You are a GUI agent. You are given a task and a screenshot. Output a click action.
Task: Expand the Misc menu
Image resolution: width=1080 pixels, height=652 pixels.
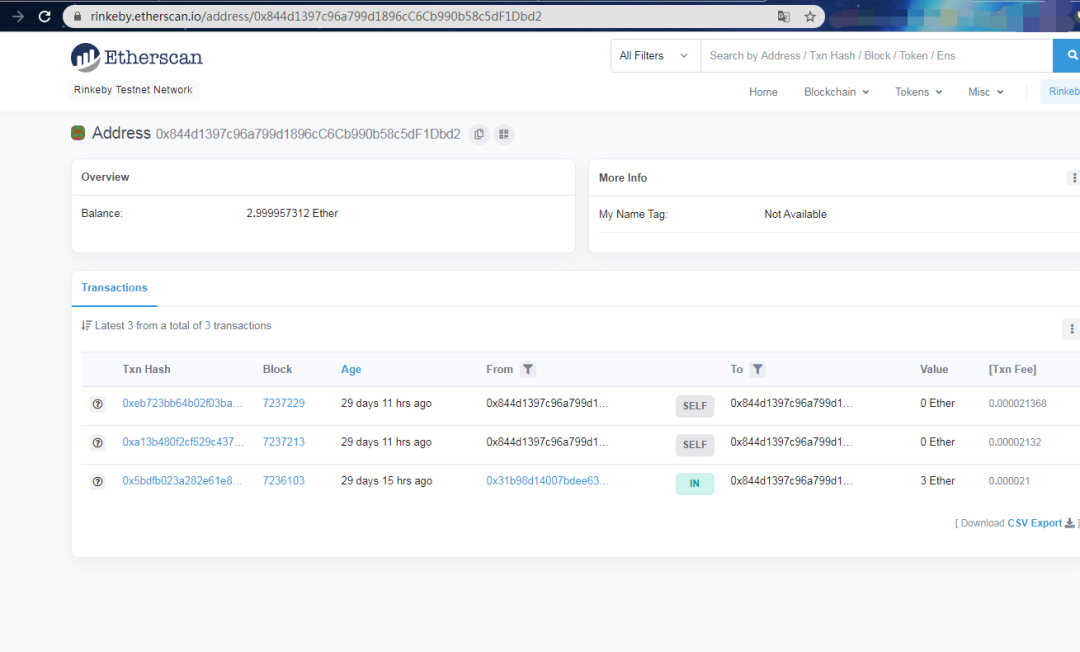986,92
